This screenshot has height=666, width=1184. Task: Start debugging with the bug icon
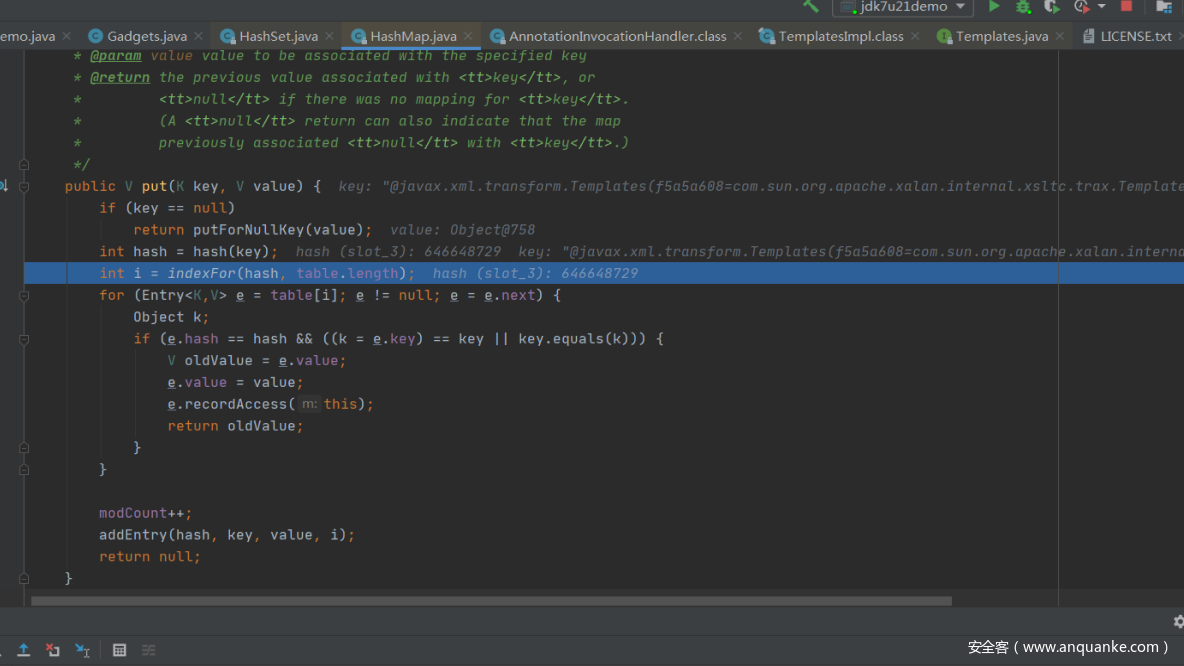click(x=1023, y=7)
